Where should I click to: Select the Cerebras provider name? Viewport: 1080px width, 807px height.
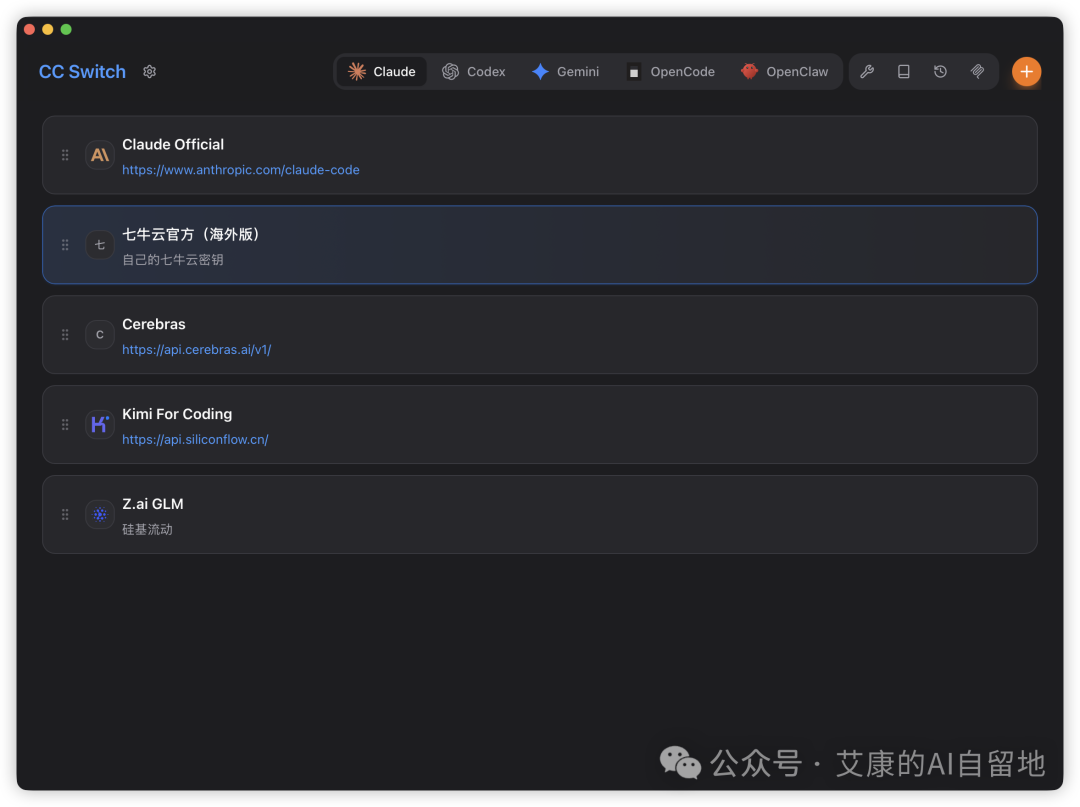[154, 324]
